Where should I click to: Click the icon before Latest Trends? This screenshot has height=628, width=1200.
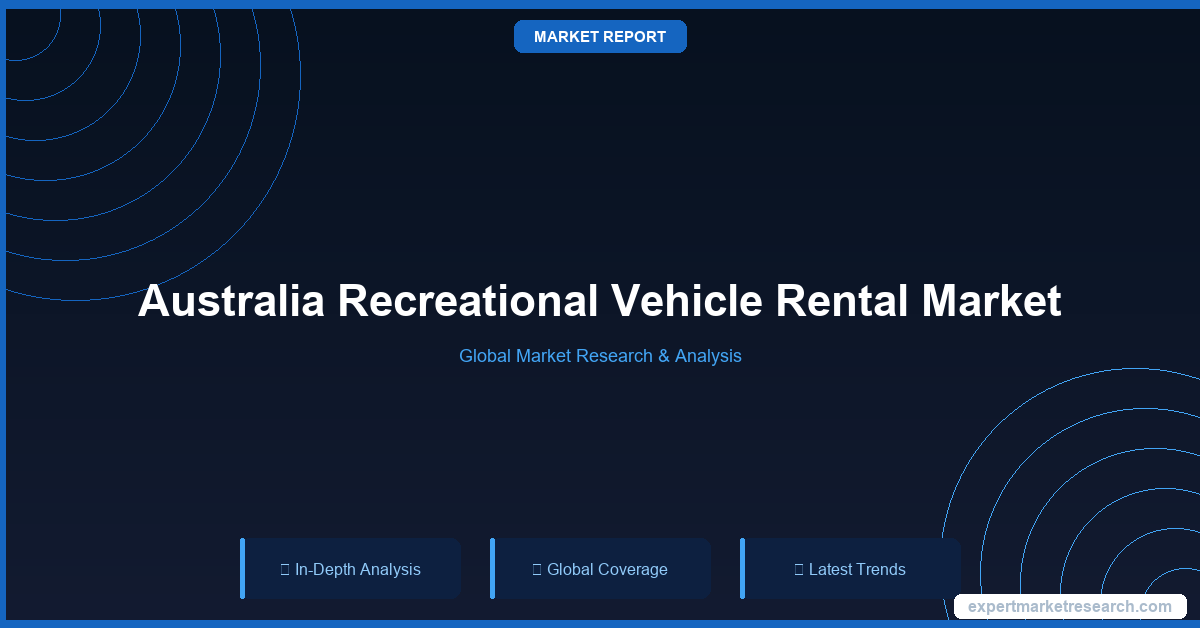click(799, 569)
